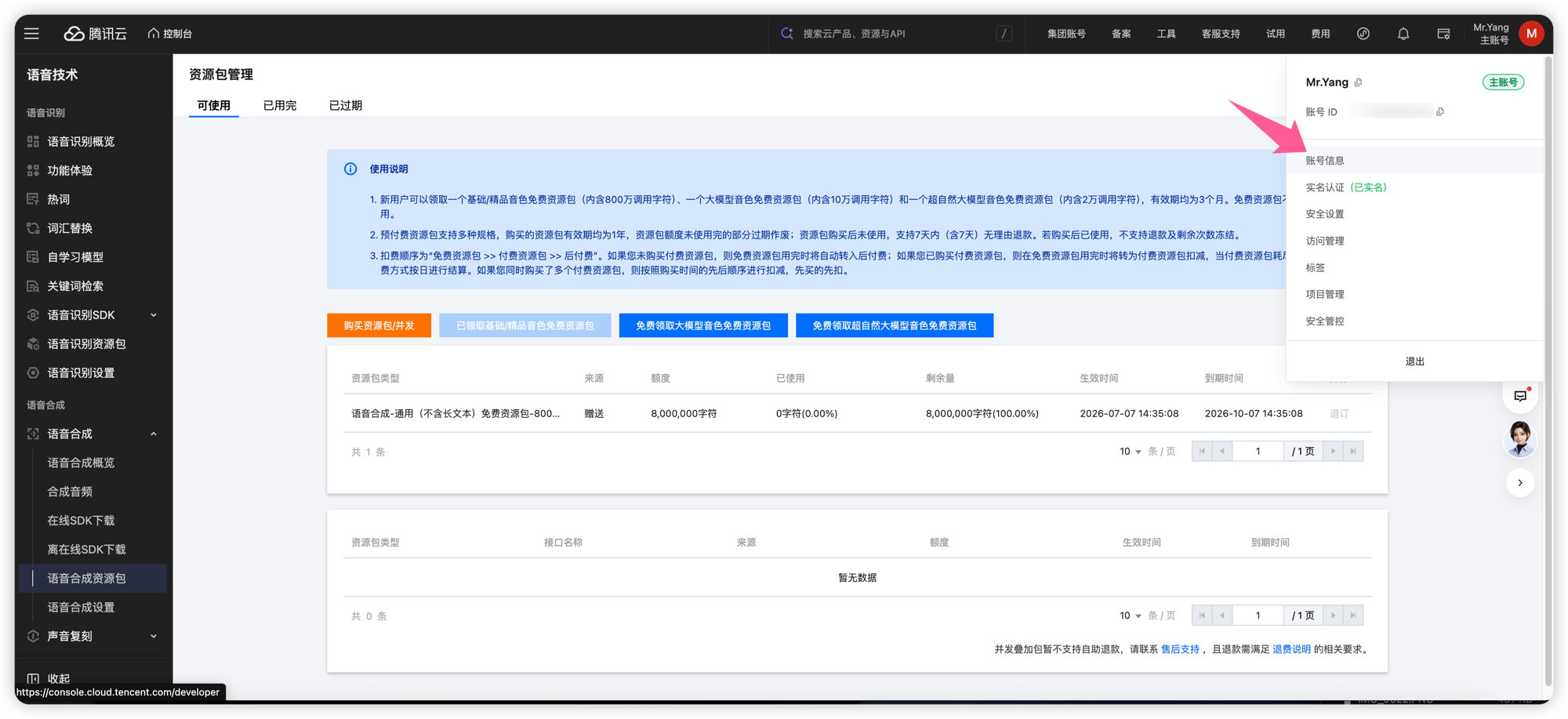The image size is (1568, 719).
Task: Select 账号信息 in account menu
Action: tap(1414, 160)
